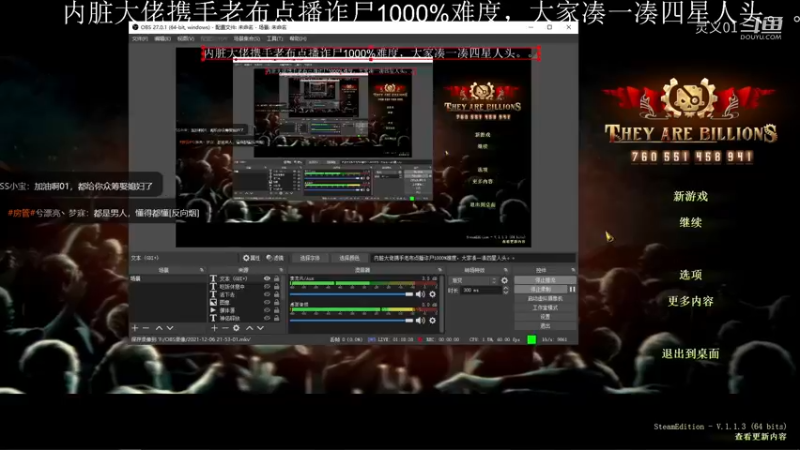Open the 场景集合(S) menu in OBS

pyautogui.click(x=247, y=39)
